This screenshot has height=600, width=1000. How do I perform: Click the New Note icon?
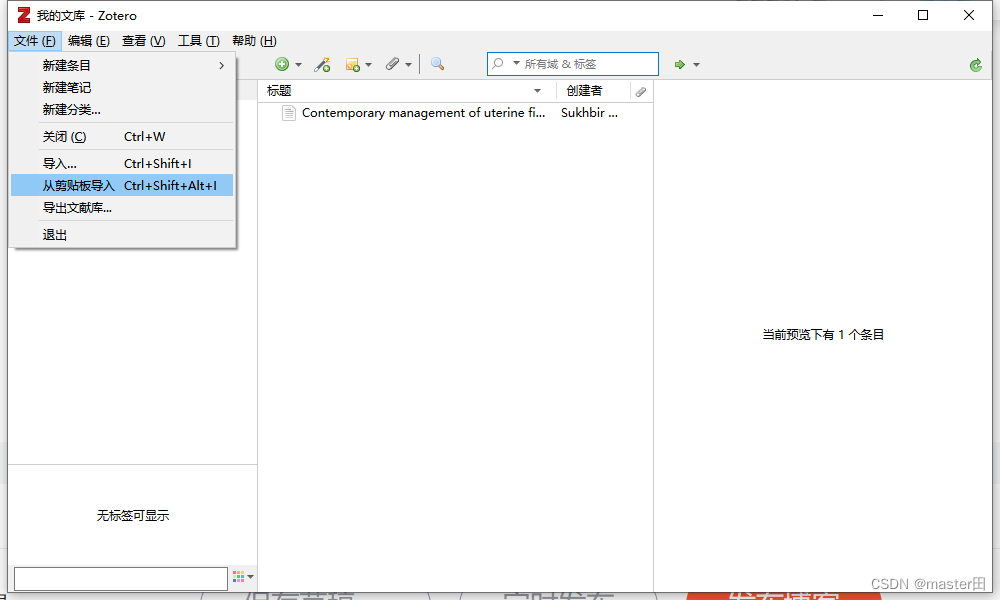[x=353, y=64]
